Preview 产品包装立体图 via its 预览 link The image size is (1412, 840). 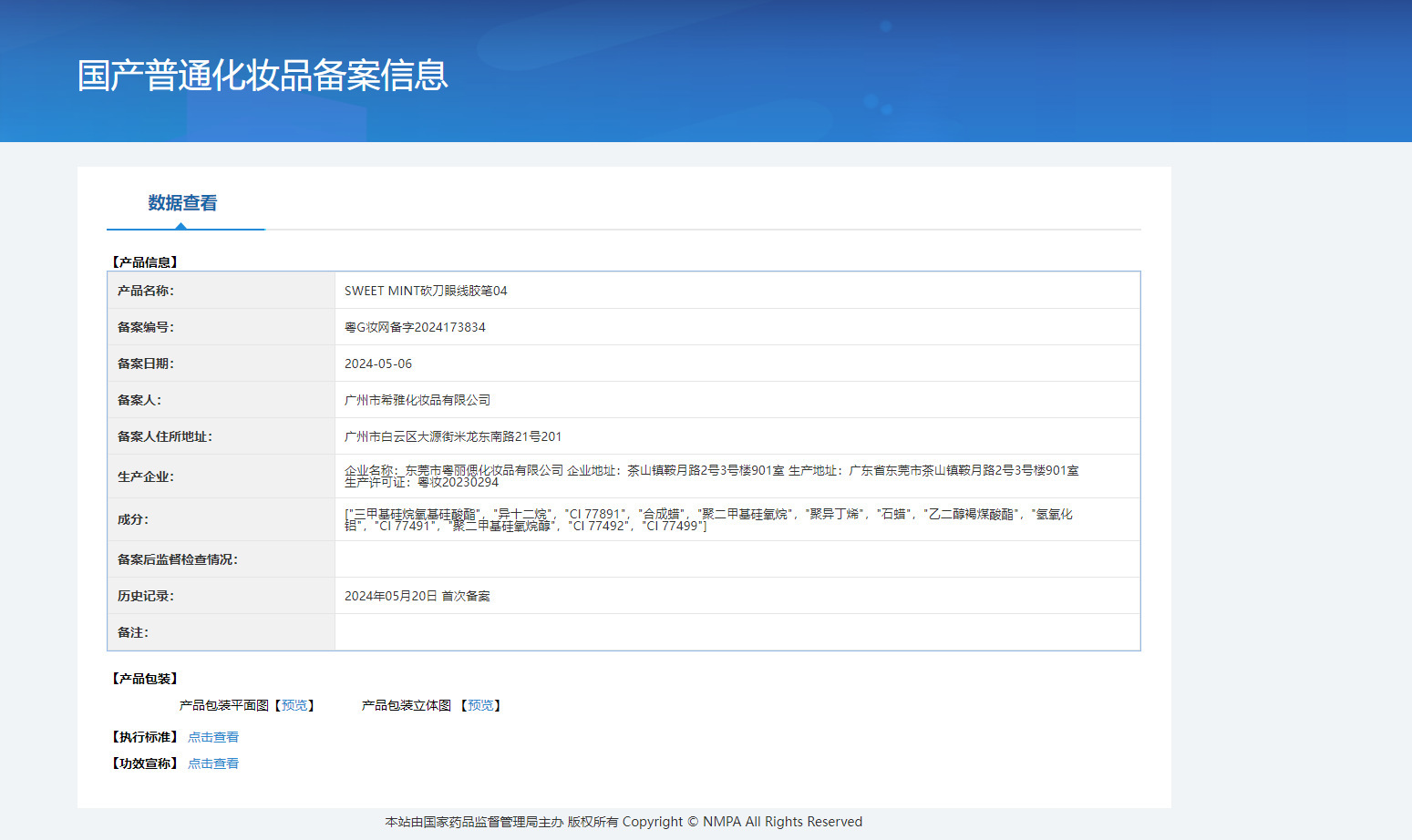480,705
